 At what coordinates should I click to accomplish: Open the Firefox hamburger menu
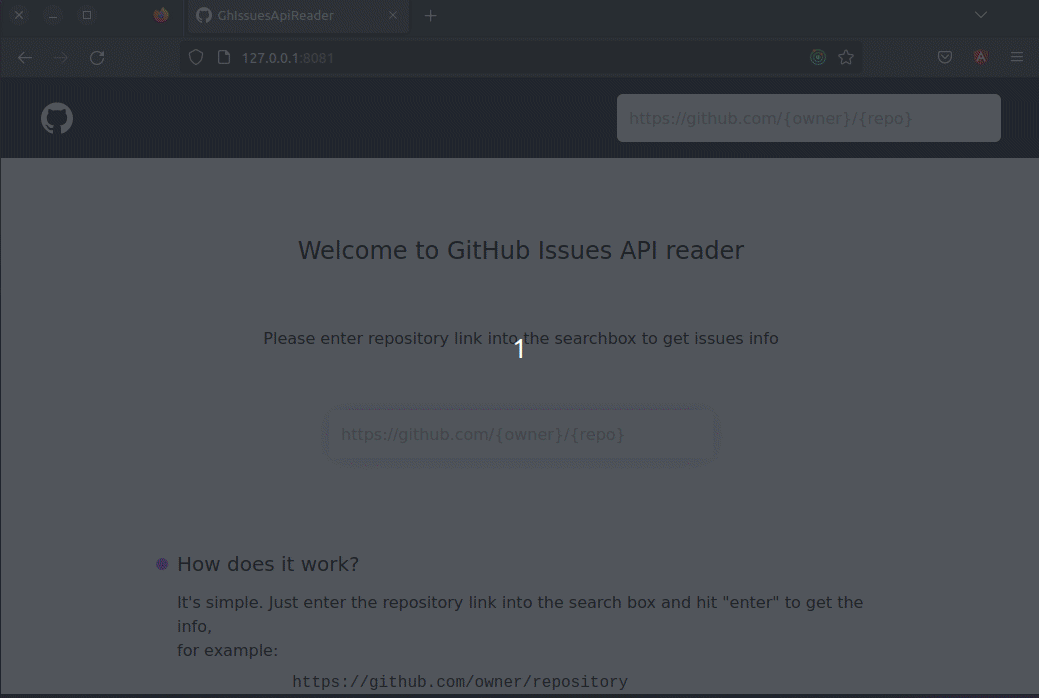click(x=1016, y=57)
